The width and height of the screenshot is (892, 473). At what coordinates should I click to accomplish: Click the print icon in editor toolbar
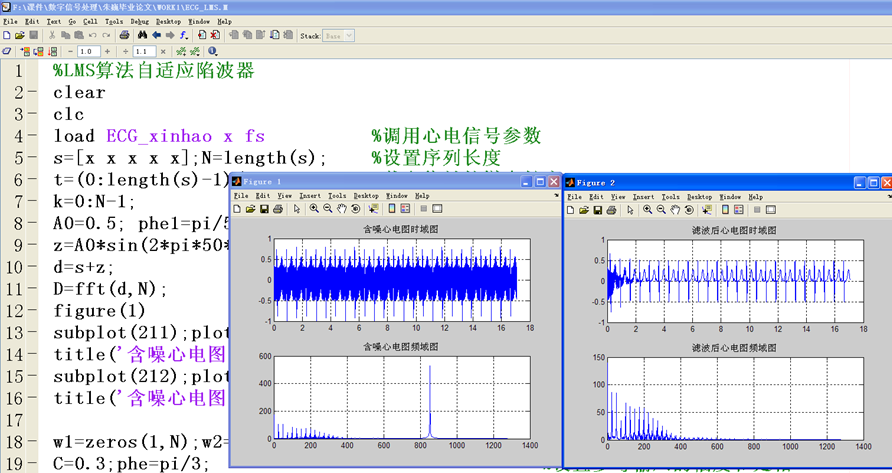pos(123,35)
